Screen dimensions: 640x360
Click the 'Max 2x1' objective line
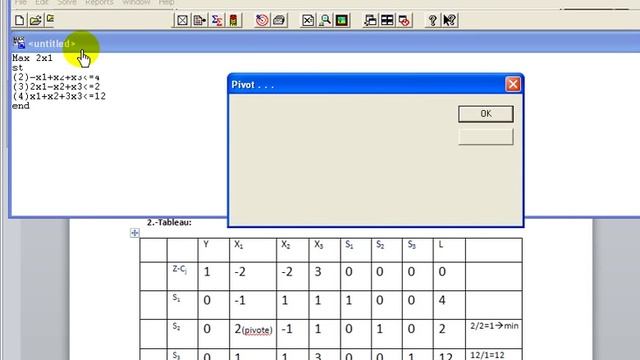(x=32, y=58)
